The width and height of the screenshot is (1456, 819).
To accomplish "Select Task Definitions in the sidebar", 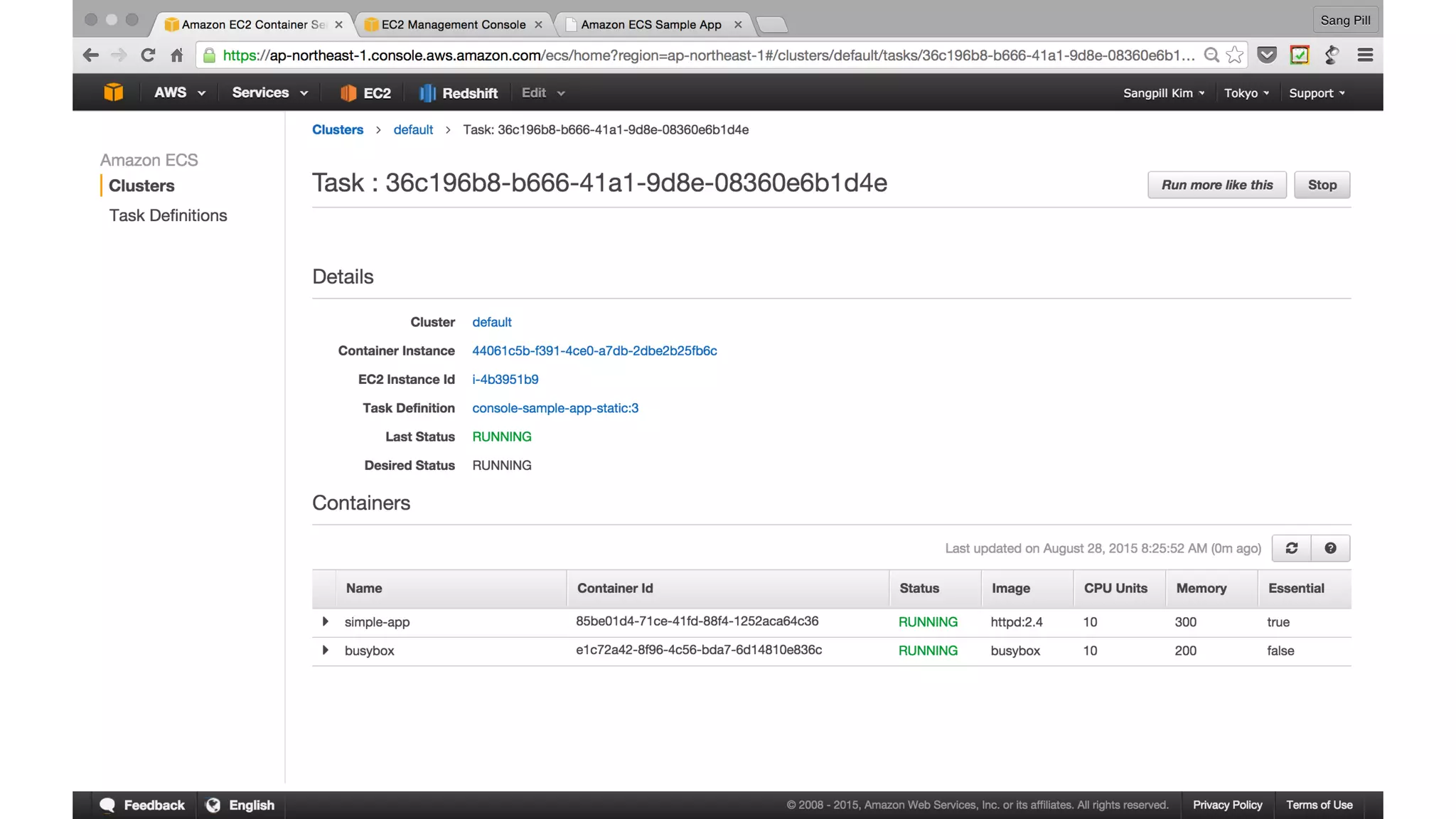I will pyautogui.click(x=168, y=215).
